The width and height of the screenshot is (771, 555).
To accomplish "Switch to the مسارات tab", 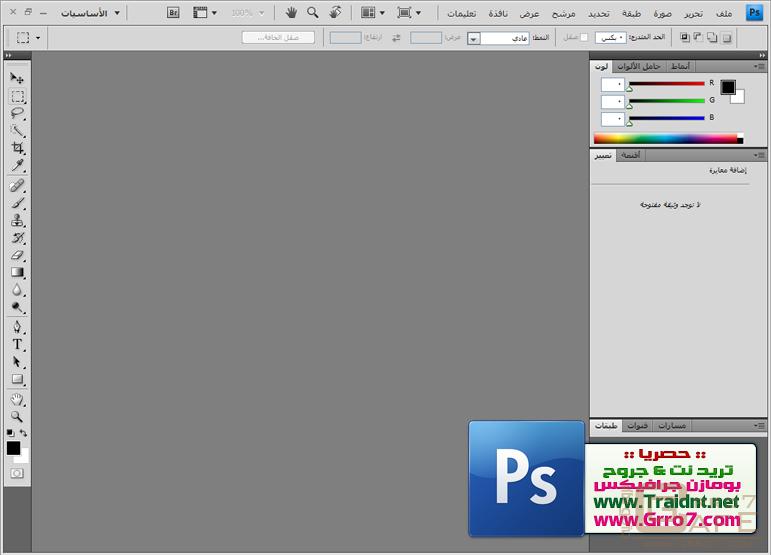I will pyautogui.click(x=672, y=426).
